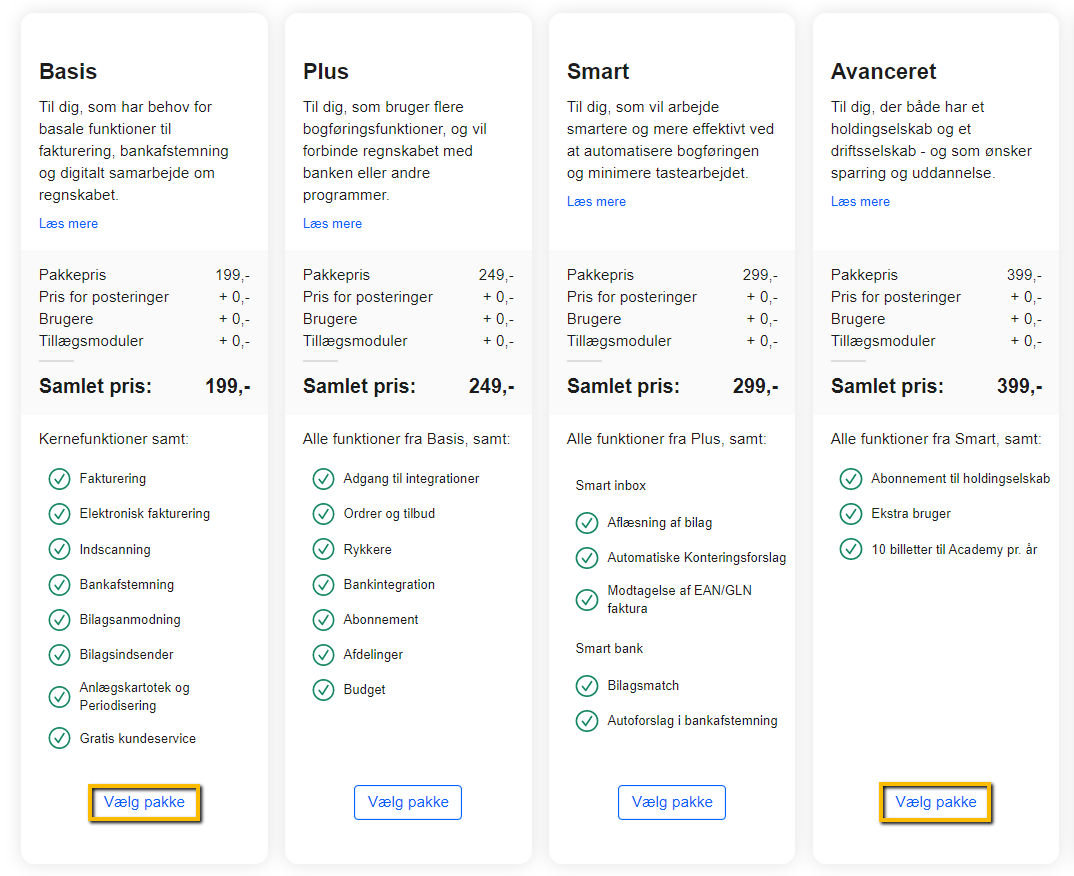Screen dimensions: 1074x876
Task: Click the checkmark next to Autoforslag i bankafstemning
Action: 587,721
